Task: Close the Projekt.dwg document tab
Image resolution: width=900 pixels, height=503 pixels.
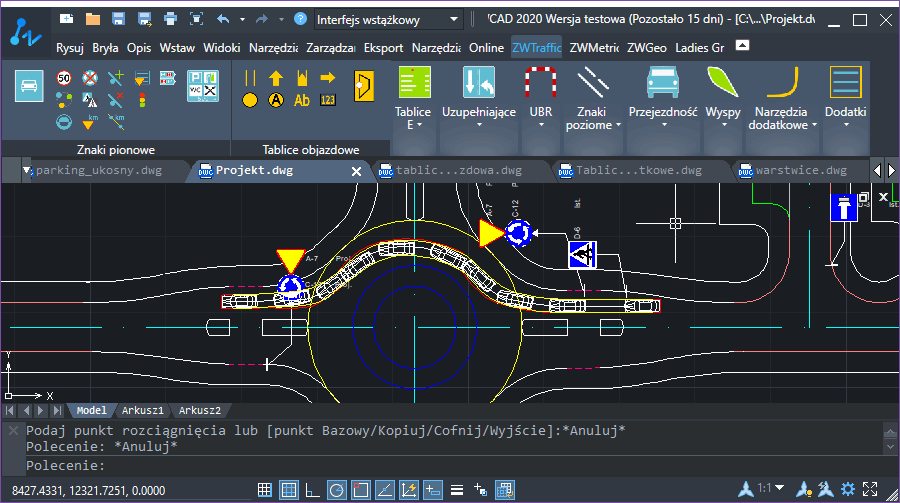Action: click(x=356, y=171)
